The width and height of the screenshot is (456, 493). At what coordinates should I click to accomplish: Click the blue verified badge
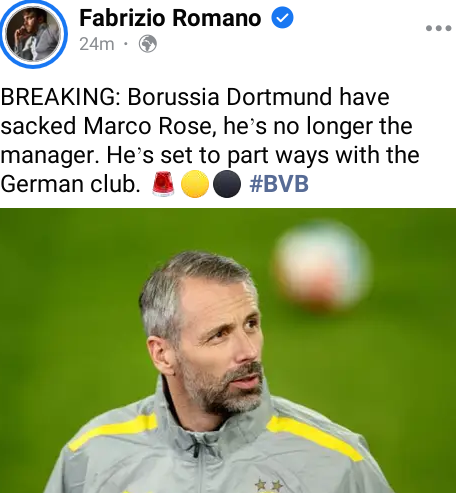[x=282, y=18]
